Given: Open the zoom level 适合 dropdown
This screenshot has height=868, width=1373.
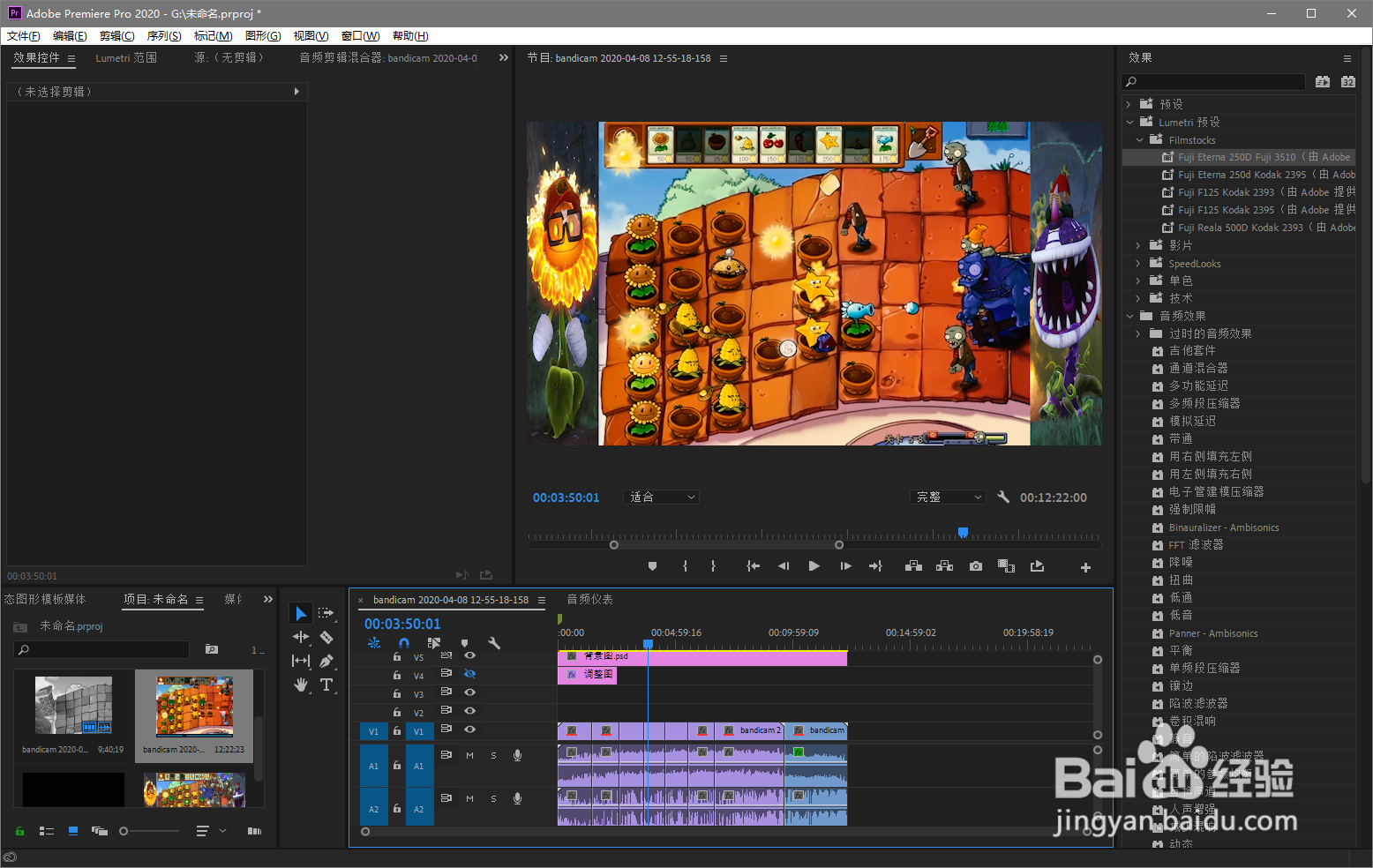Looking at the screenshot, I should [x=661, y=498].
